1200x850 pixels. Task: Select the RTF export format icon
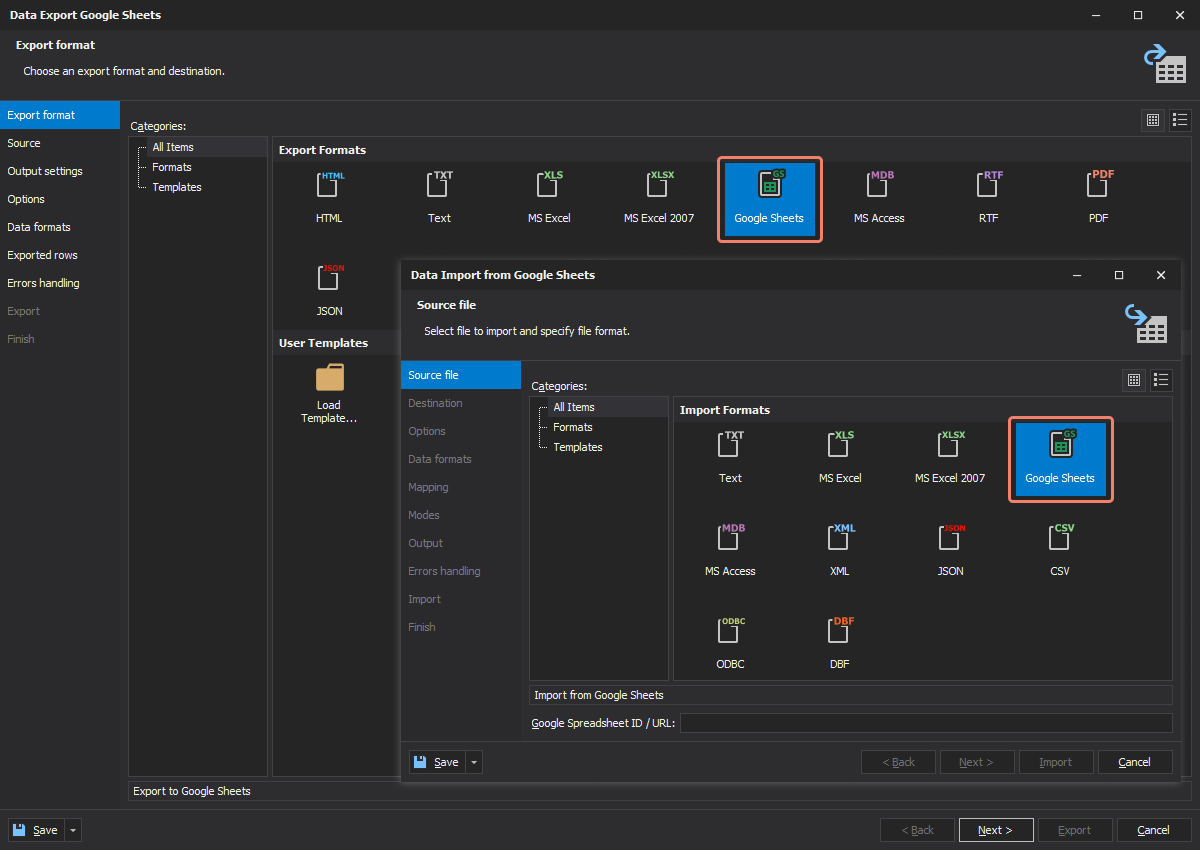tap(988, 195)
